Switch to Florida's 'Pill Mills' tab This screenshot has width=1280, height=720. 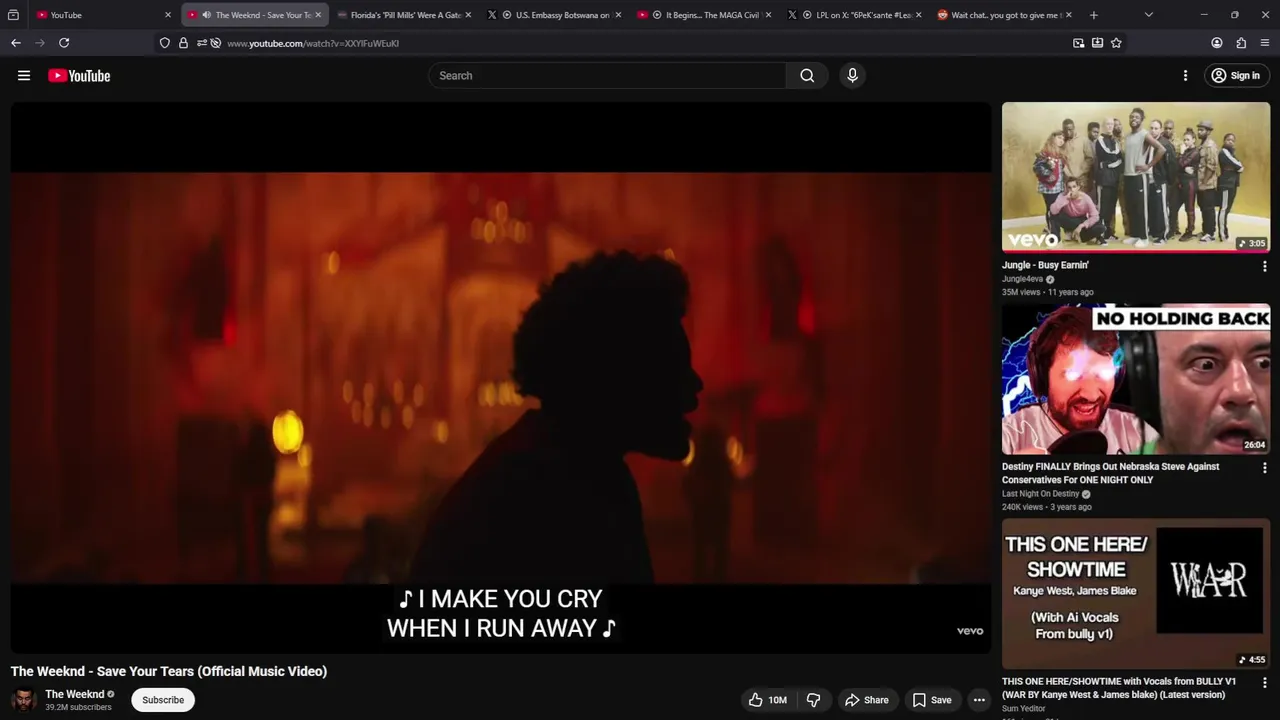tap(404, 15)
